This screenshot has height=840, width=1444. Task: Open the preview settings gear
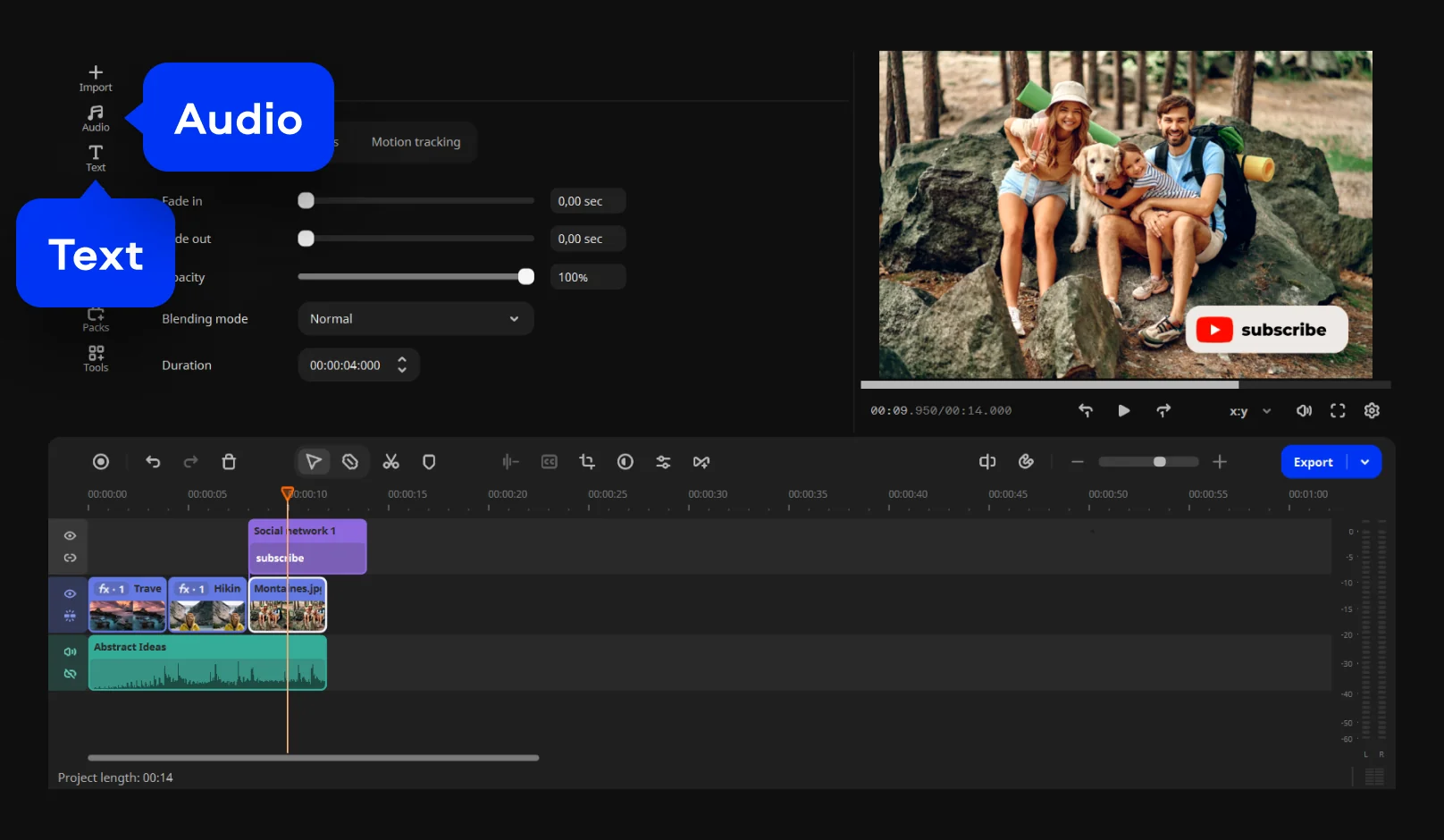pyautogui.click(x=1373, y=410)
